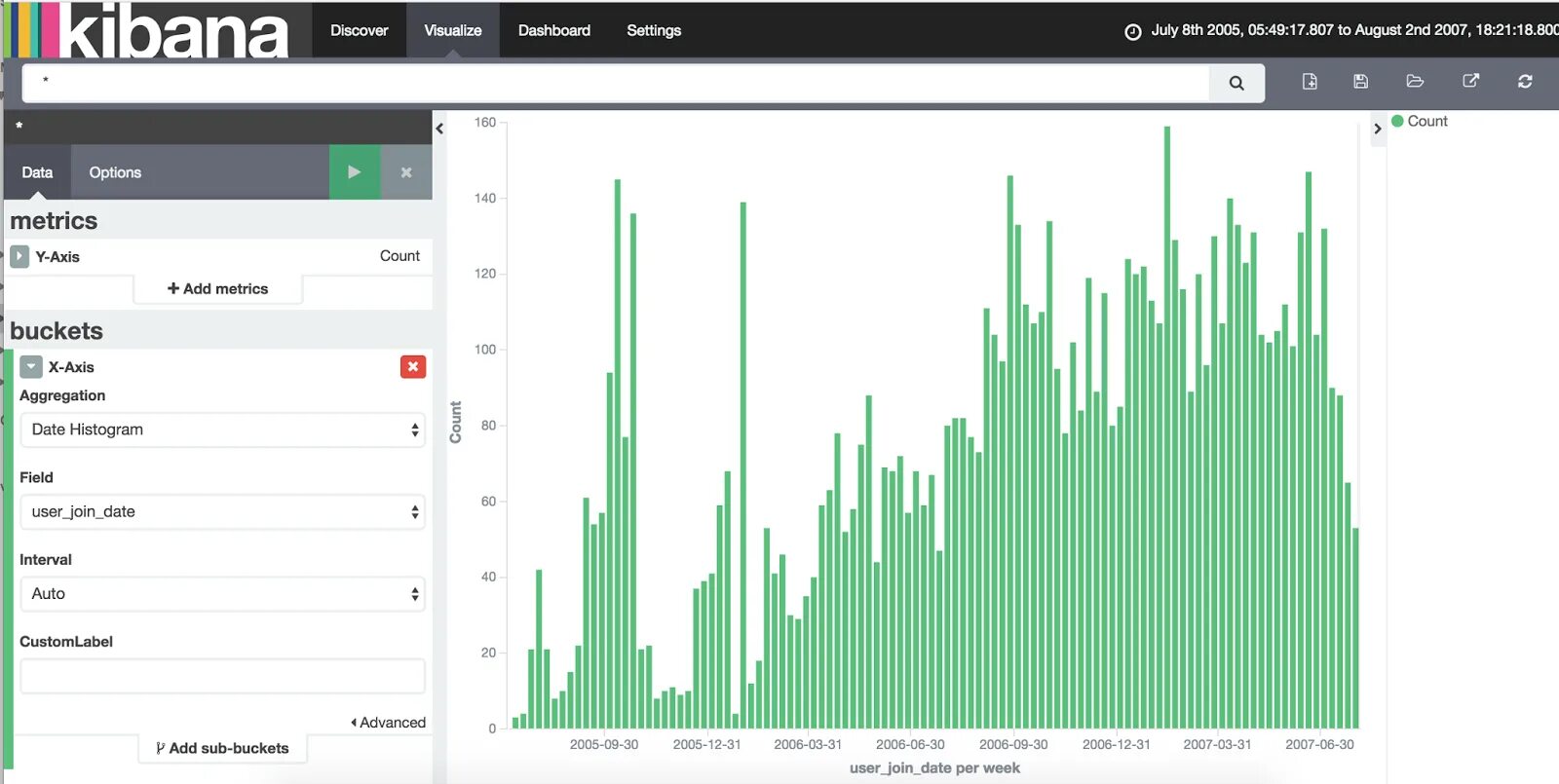Open the Discover tab
The width and height of the screenshot is (1559, 784).
359,30
